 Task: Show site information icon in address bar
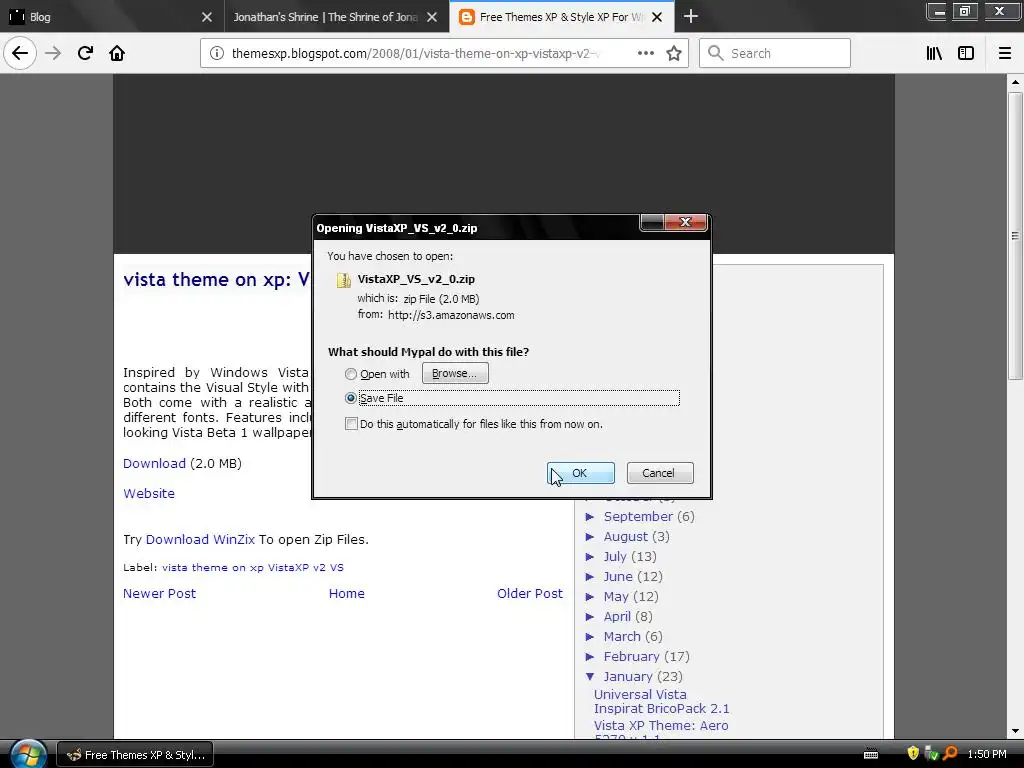[217, 53]
